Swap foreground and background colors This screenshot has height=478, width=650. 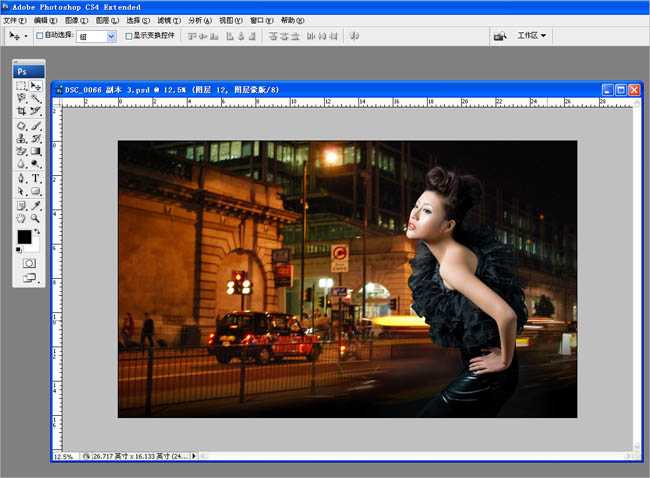[37, 232]
